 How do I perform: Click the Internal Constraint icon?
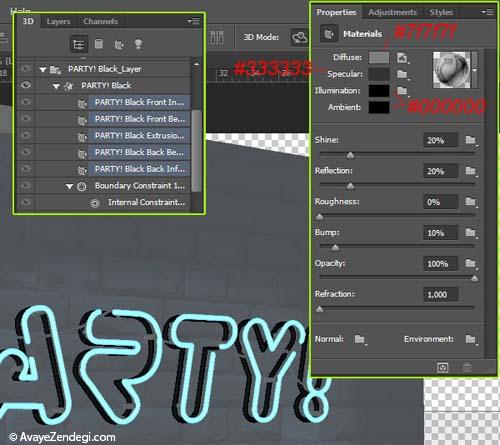(x=95, y=203)
